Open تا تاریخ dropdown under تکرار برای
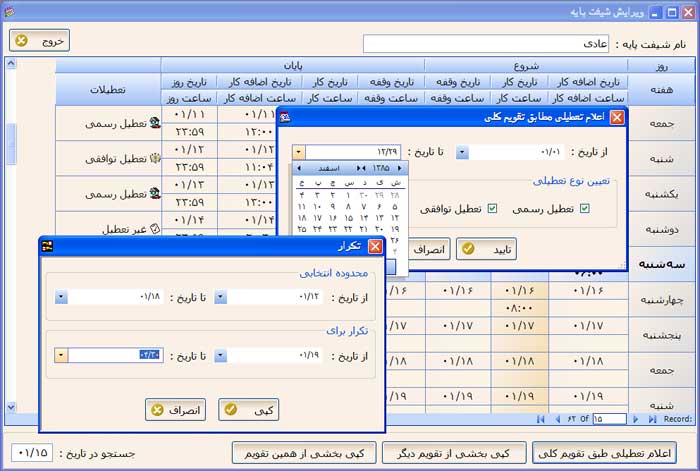The width and height of the screenshot is (700, 471). (60, 355)
